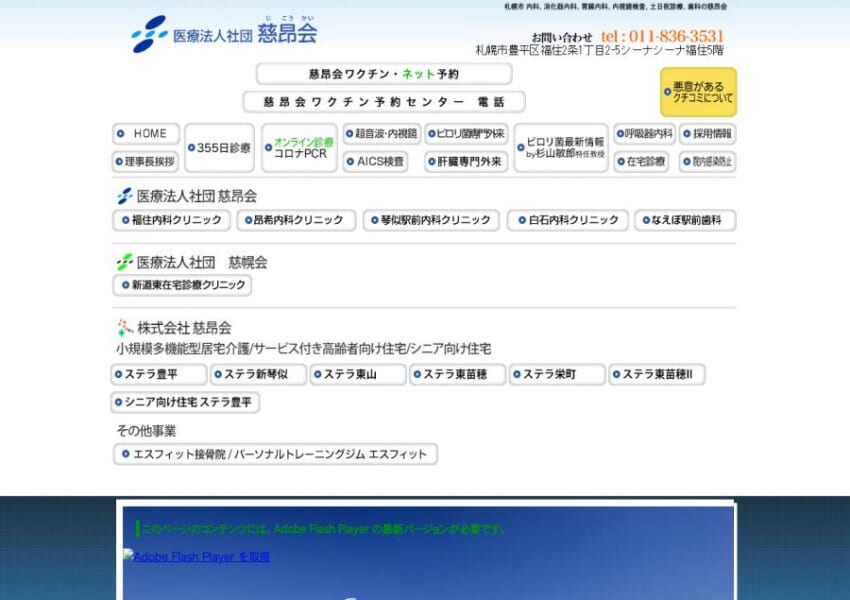Select 昂希内科クリニック link
Image resolution: width=850 pixels, height=600 pixels.
pos(296,220)
